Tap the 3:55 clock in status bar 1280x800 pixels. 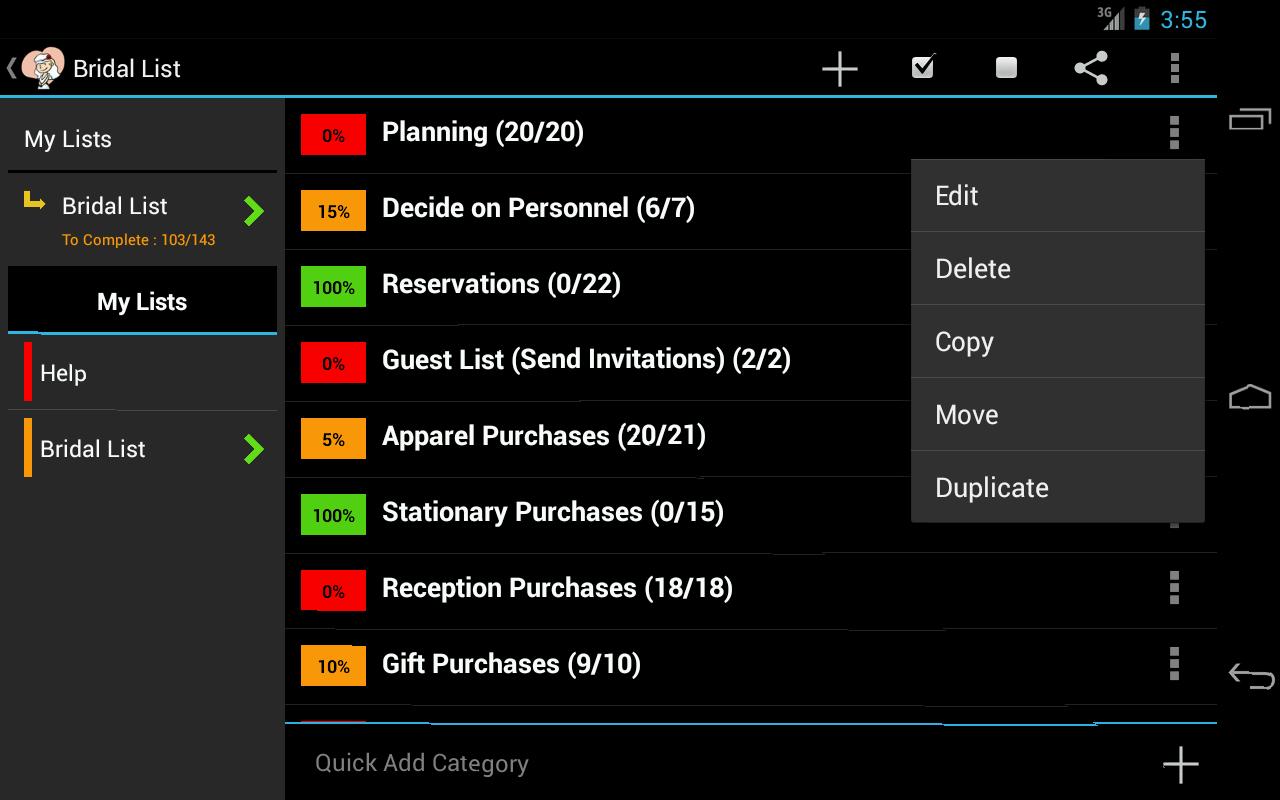click(x=1183, y=19)
